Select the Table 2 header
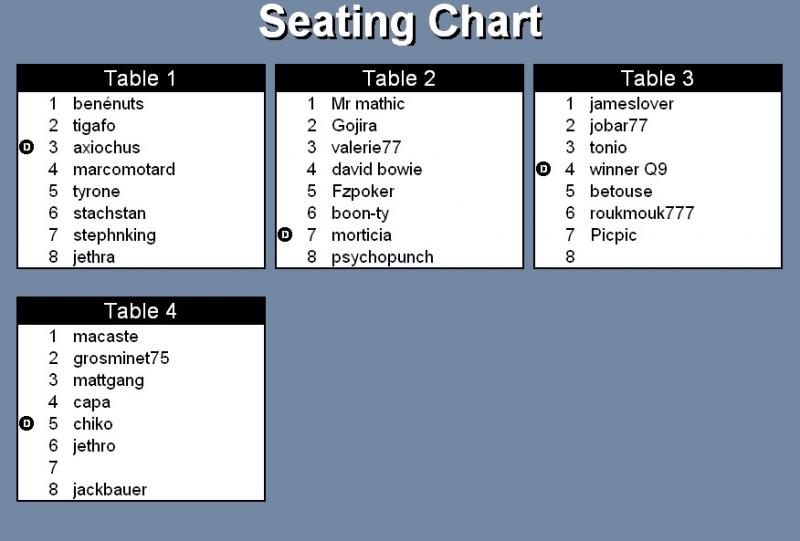 coord(399,78)
